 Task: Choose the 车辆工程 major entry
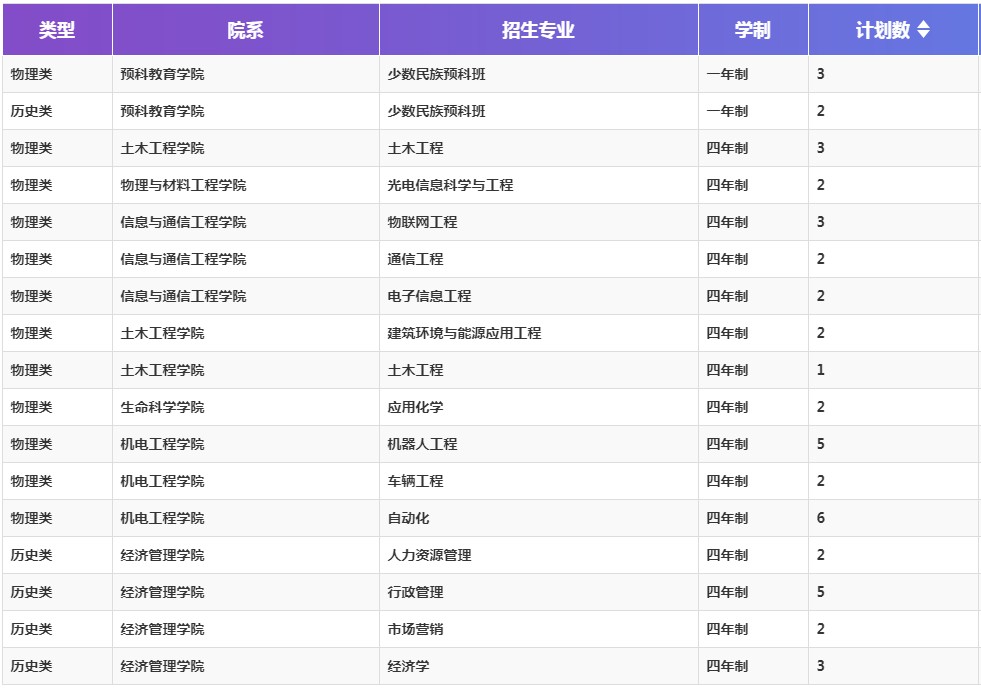[x=415, y=481]
